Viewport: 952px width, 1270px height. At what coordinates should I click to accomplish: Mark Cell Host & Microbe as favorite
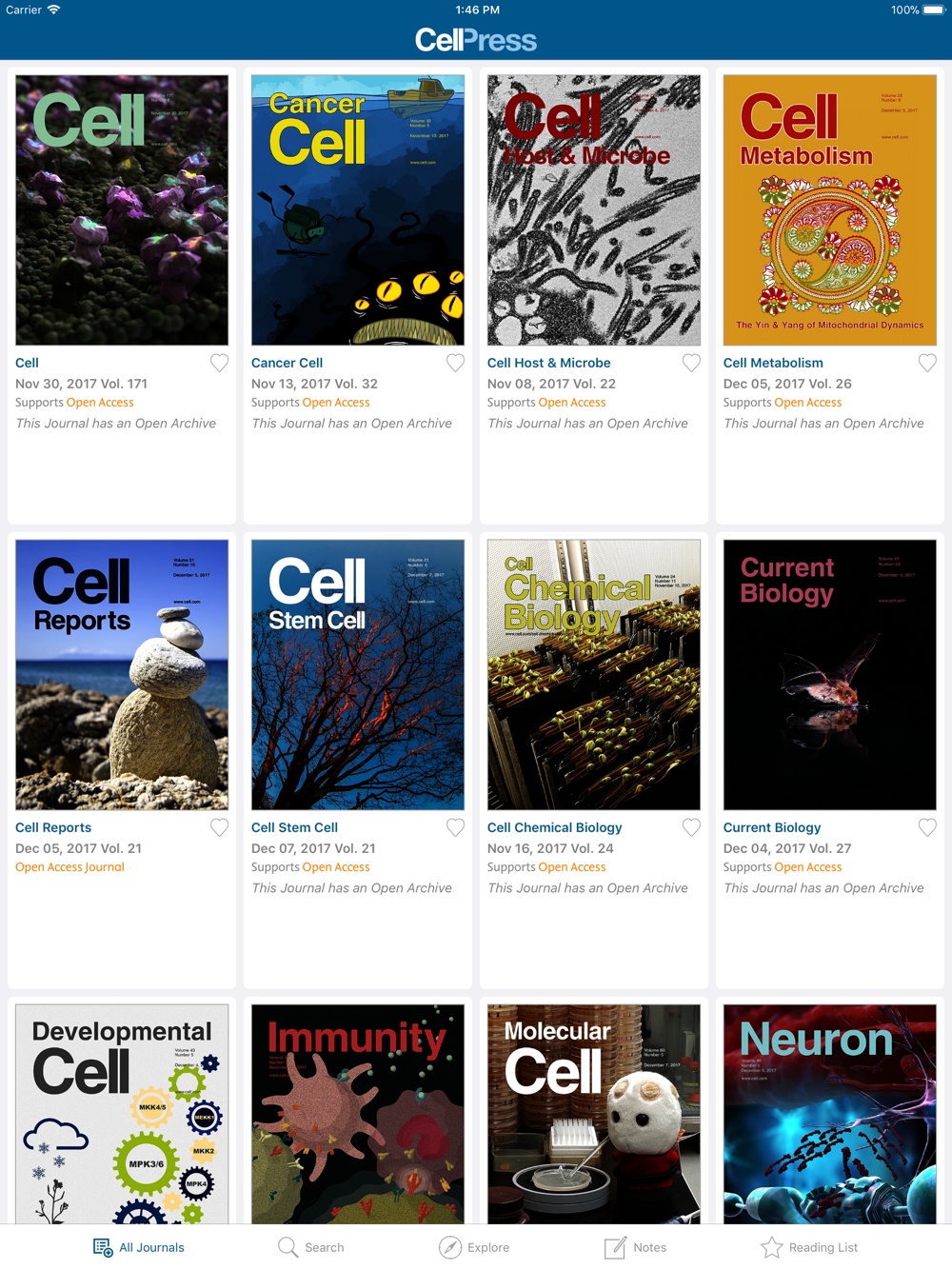click(691, 363)
